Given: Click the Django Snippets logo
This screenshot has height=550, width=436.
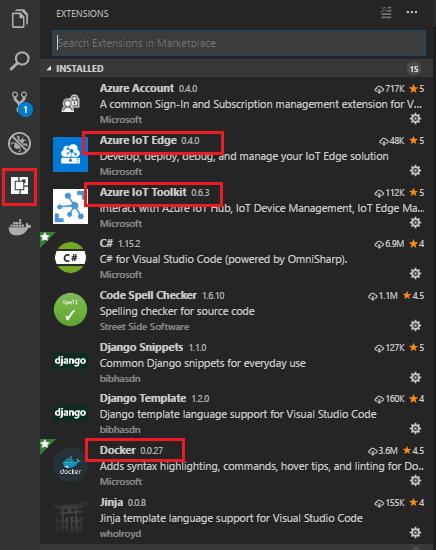Looking at the screenshot, I should pos(71,361).
